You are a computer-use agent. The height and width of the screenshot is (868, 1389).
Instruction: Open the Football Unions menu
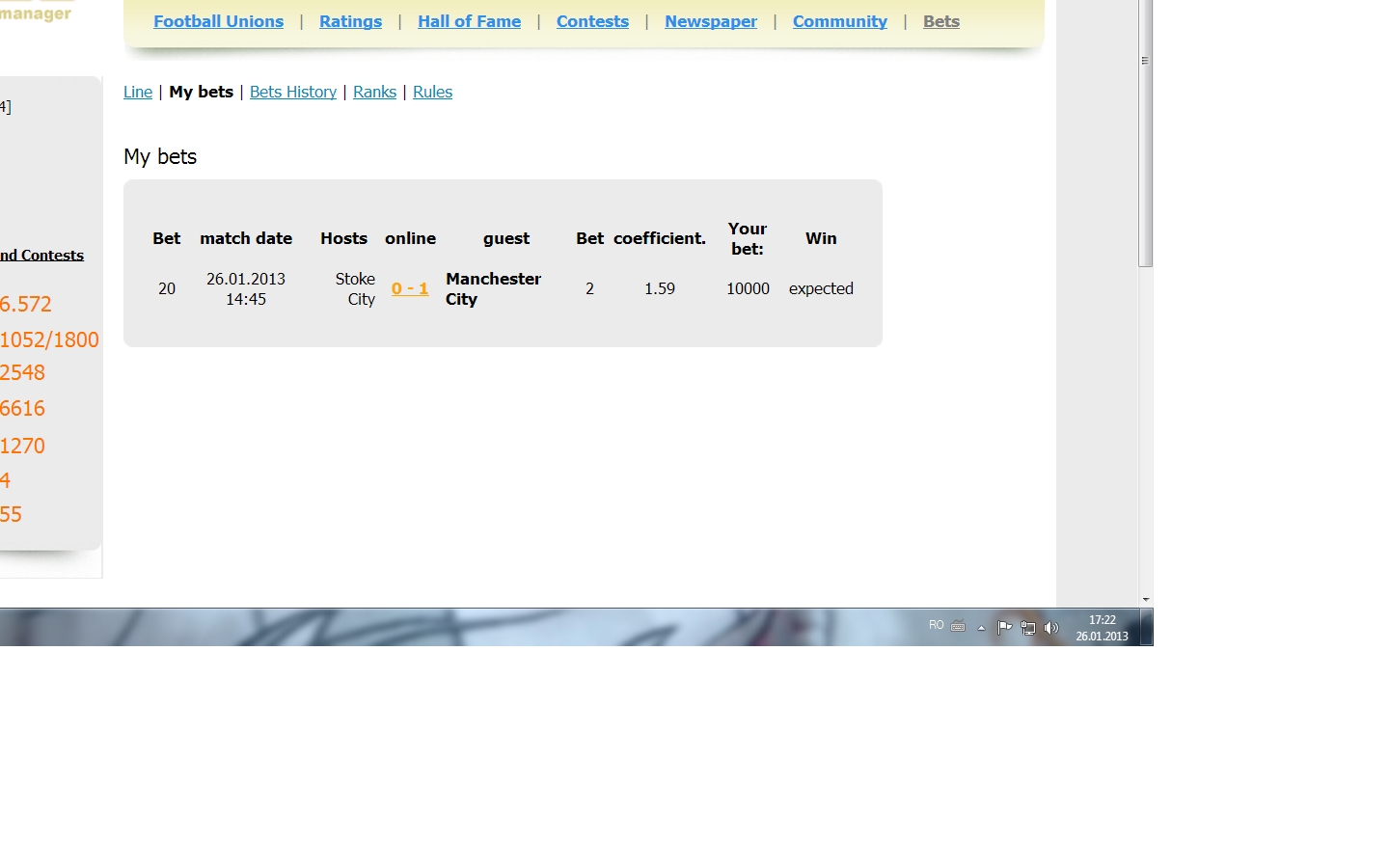click(218, 21)
